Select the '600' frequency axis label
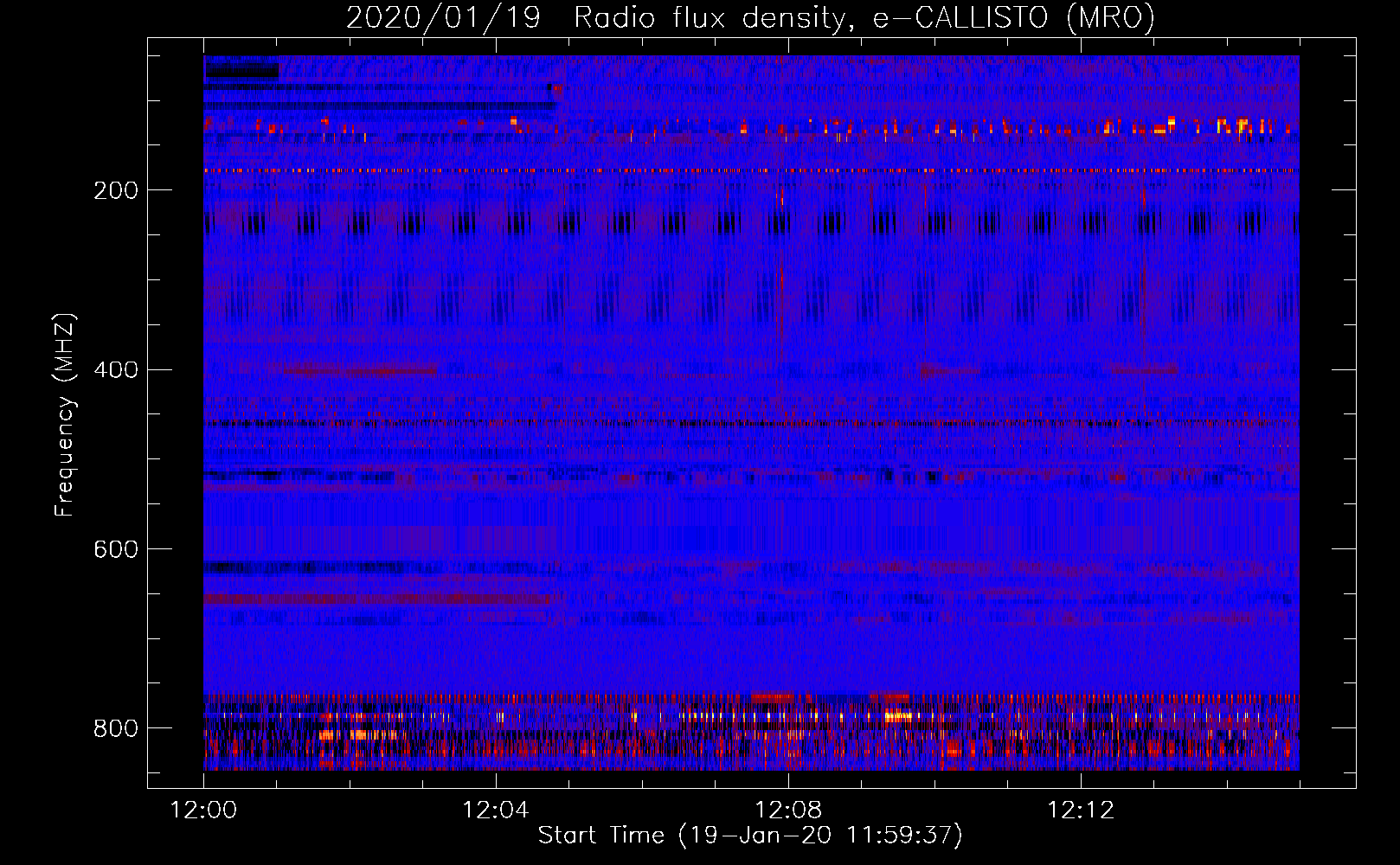 pos(116,550)
